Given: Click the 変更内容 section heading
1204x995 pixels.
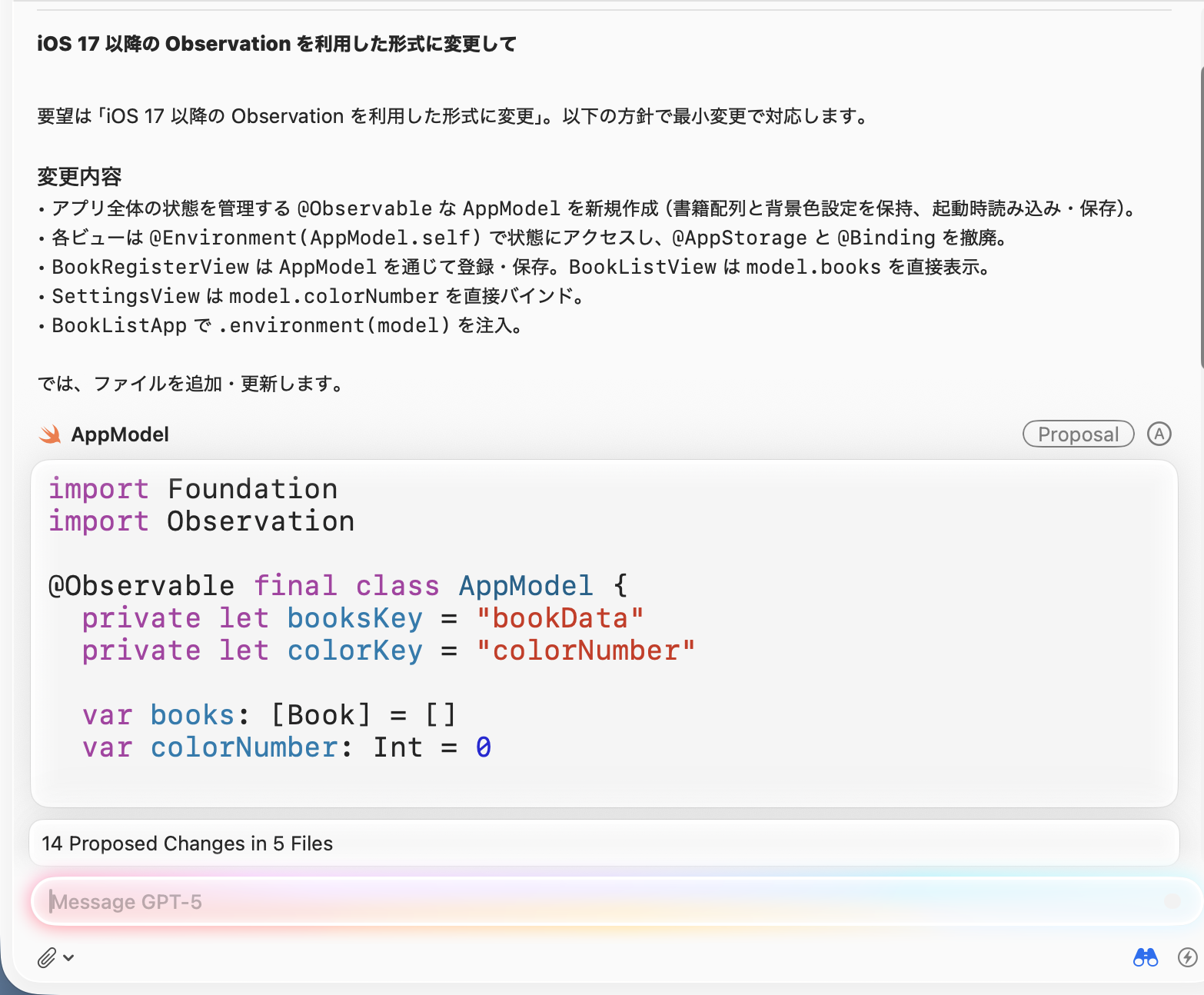Looking at the screenshot, I should click(x=80, y=177).
